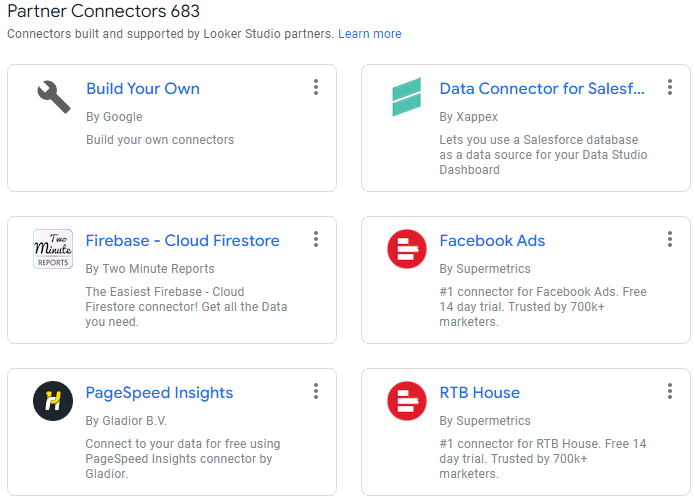The image size is (695, 499).
Task: Click the Gladior logo on PageSpeed Insights card
Action: [53, 401]
